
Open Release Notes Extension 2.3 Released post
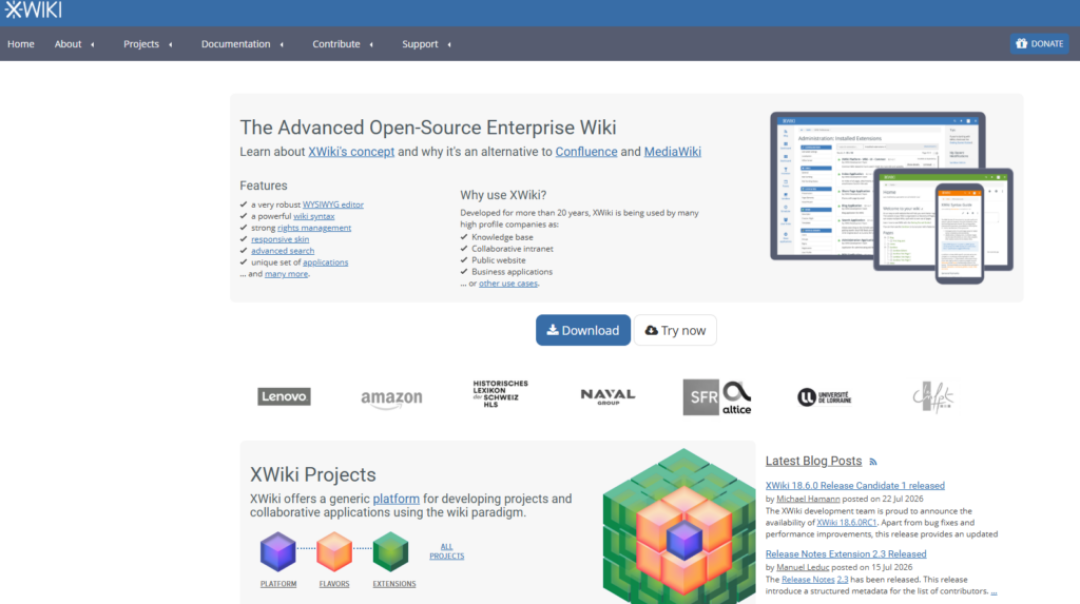(x=846, y=554)
